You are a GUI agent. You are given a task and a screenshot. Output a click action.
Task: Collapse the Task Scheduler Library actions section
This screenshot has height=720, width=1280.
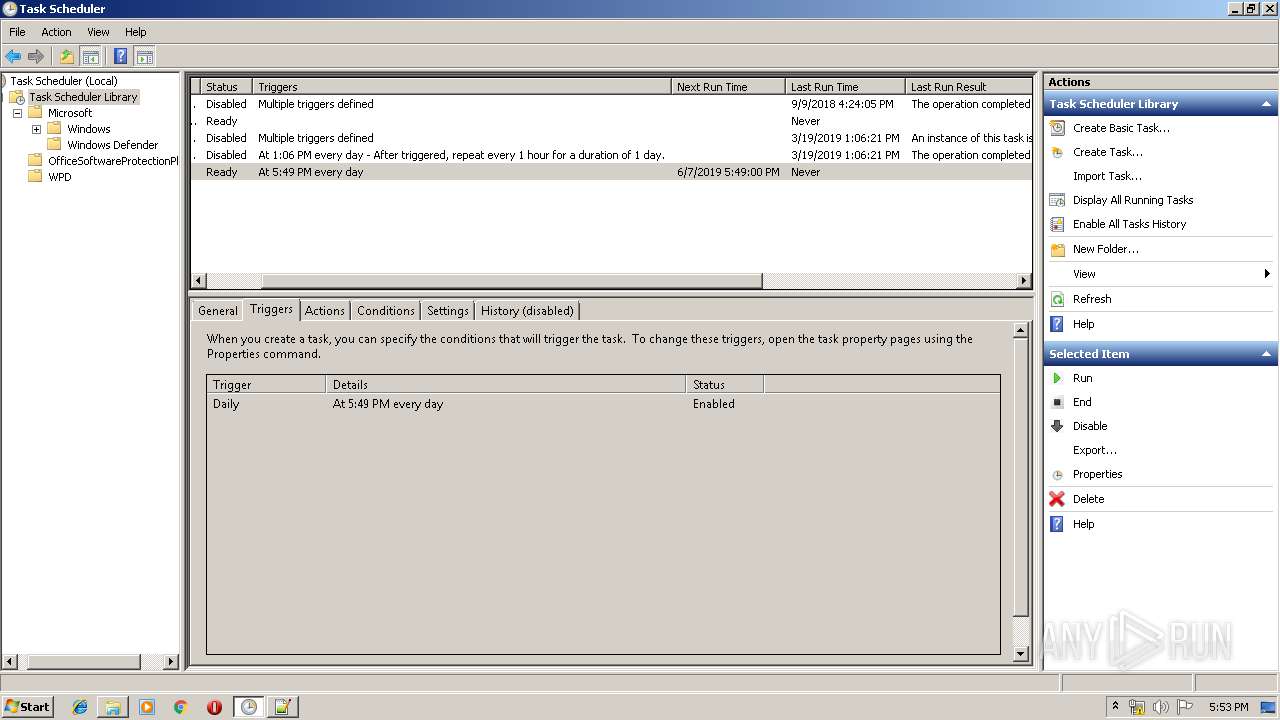click(1267, 104)
